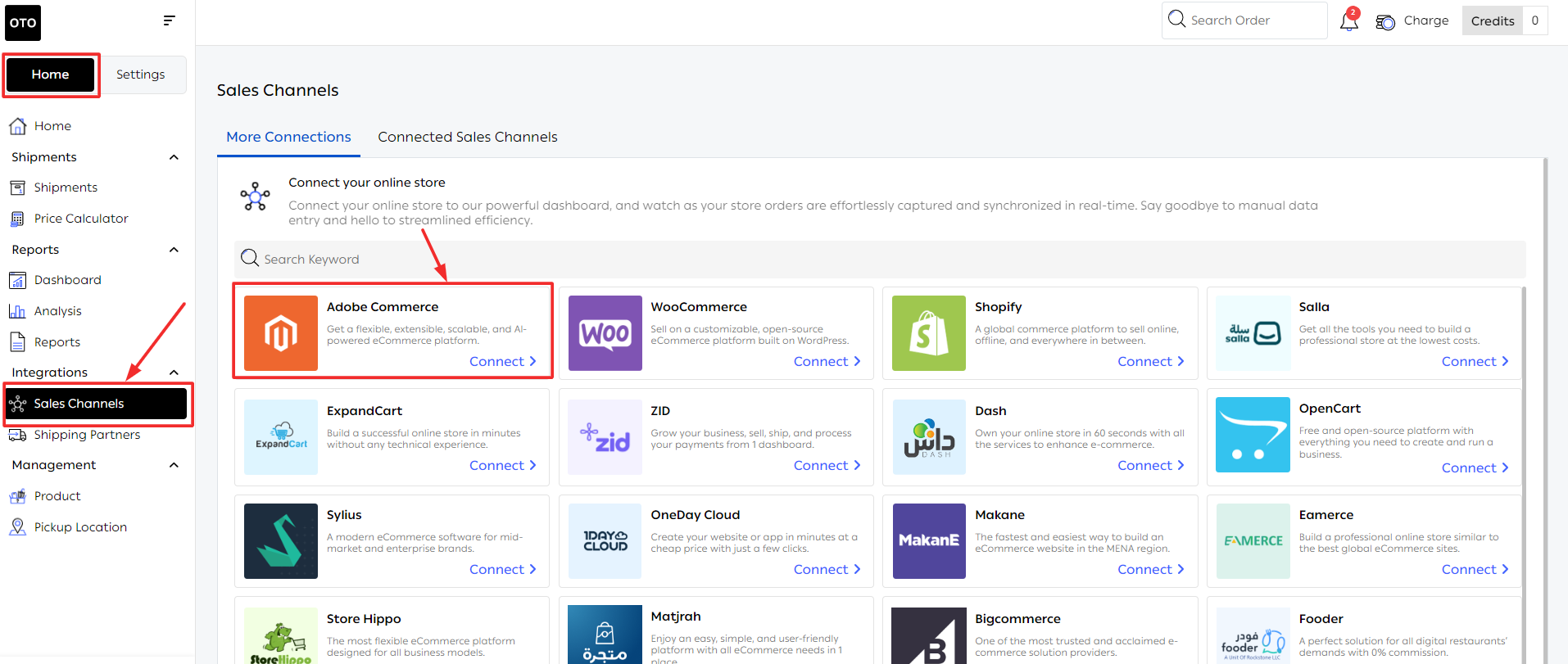Click the Store Hippo logo
Image resolution: width=1568 pixels, height=664 pixels.
click(x=281, y=635)
